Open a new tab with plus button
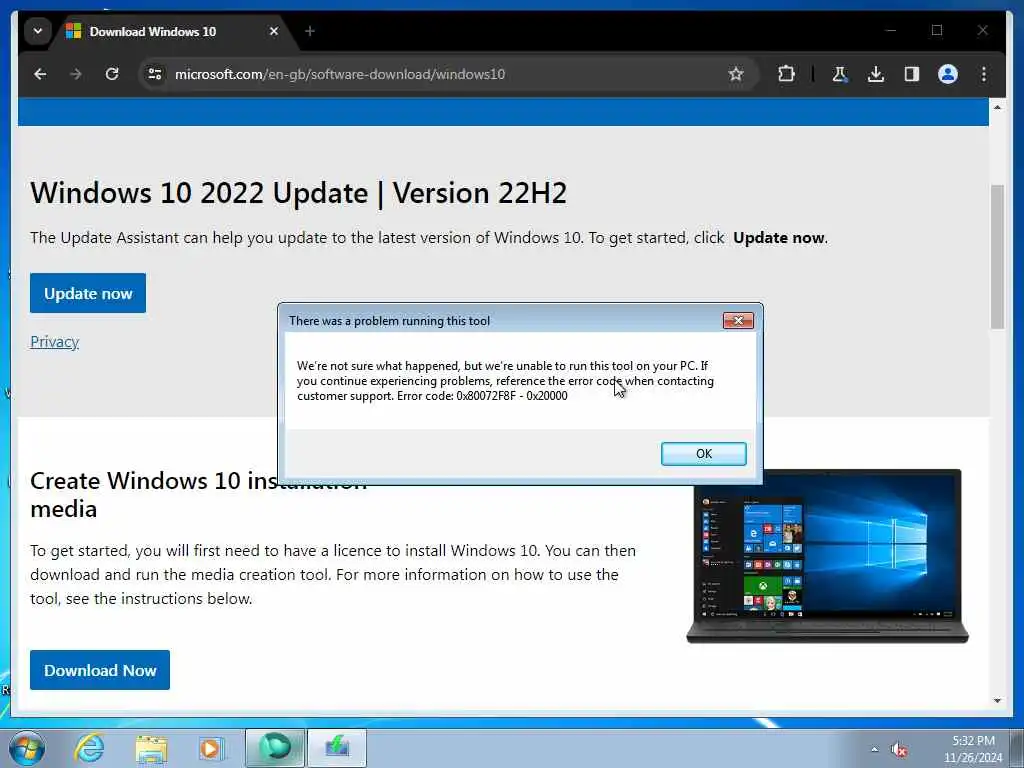The image size is (1024, 768). [x=310, y=31]
